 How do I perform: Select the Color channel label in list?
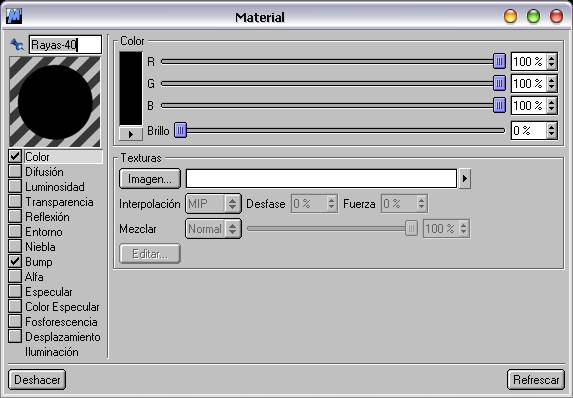pyautogui.click(x=37, y=157)
